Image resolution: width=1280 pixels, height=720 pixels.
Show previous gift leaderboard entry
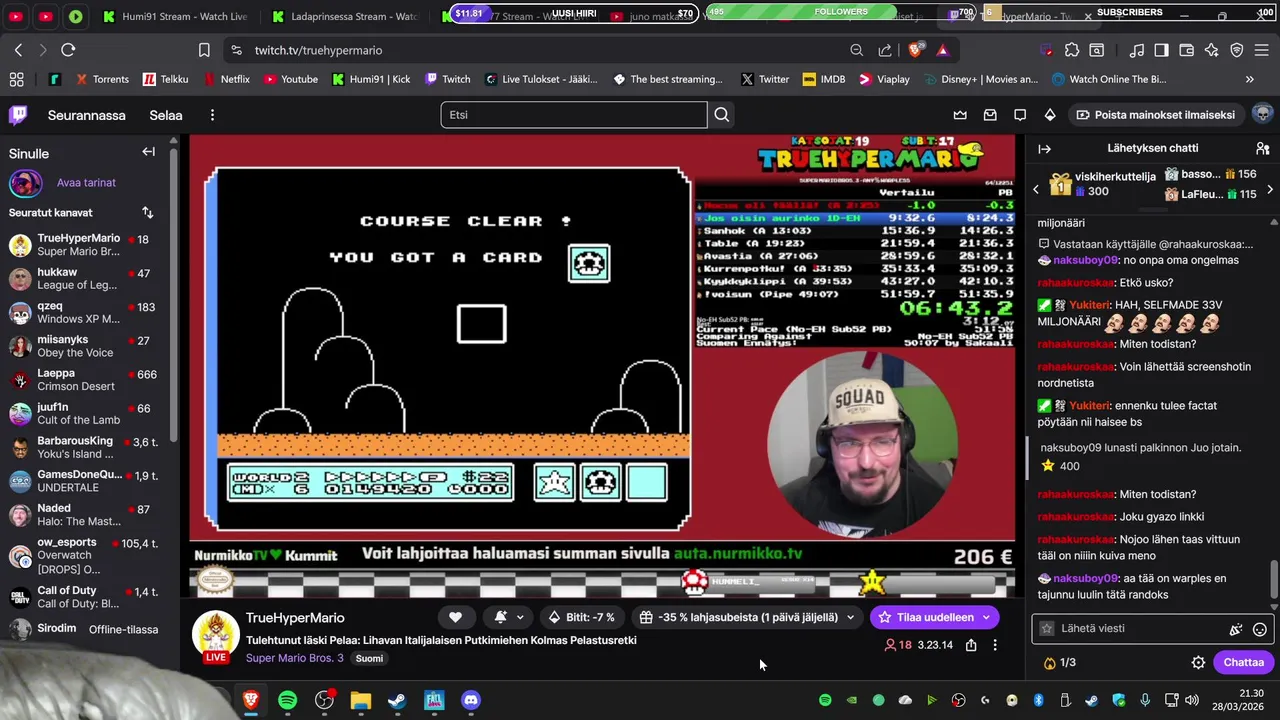coord(1036,189)
